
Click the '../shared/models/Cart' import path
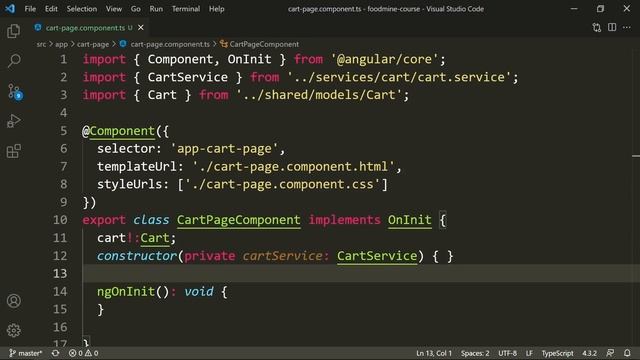click(319, 95)
